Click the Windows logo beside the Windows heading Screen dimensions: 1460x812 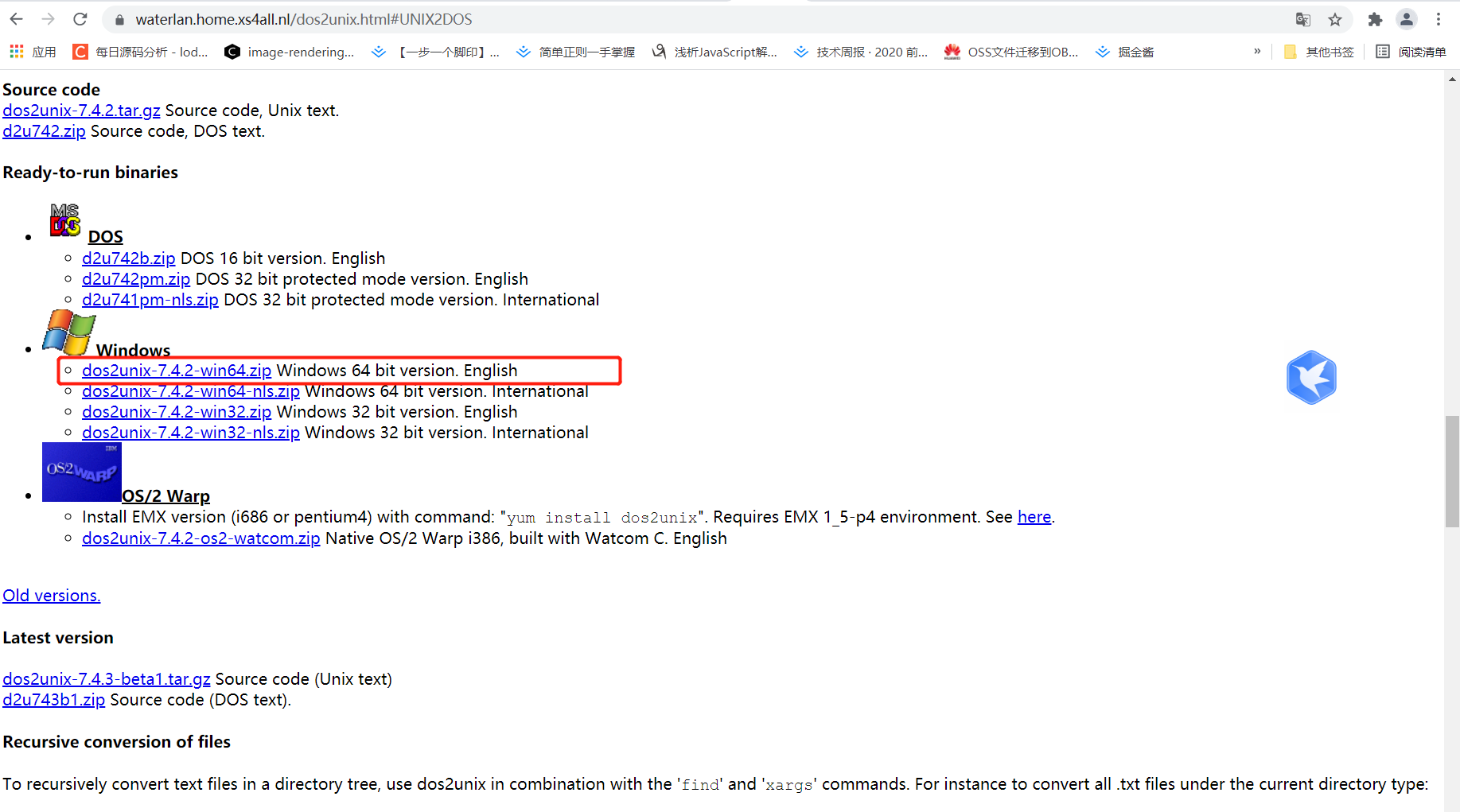[68, 332]
